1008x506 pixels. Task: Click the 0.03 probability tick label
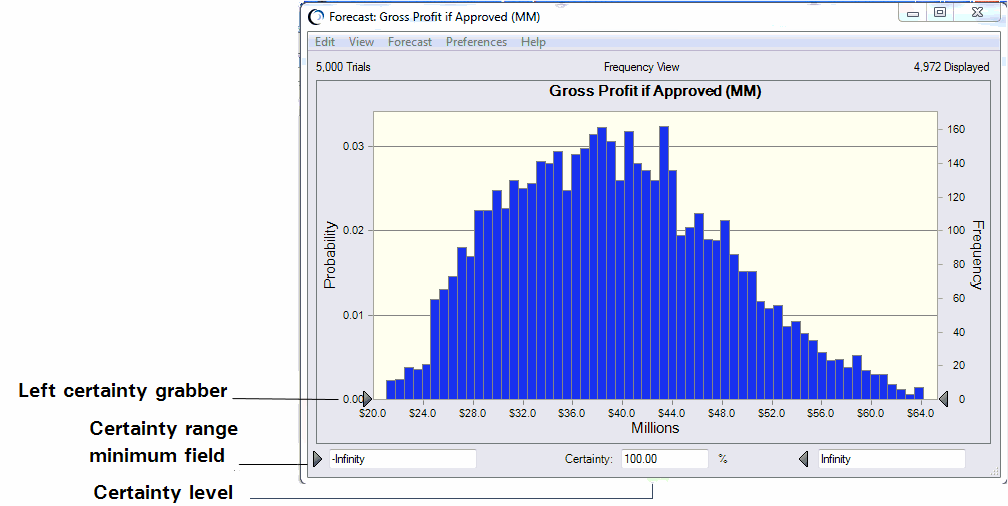click(x=354, y=147)
